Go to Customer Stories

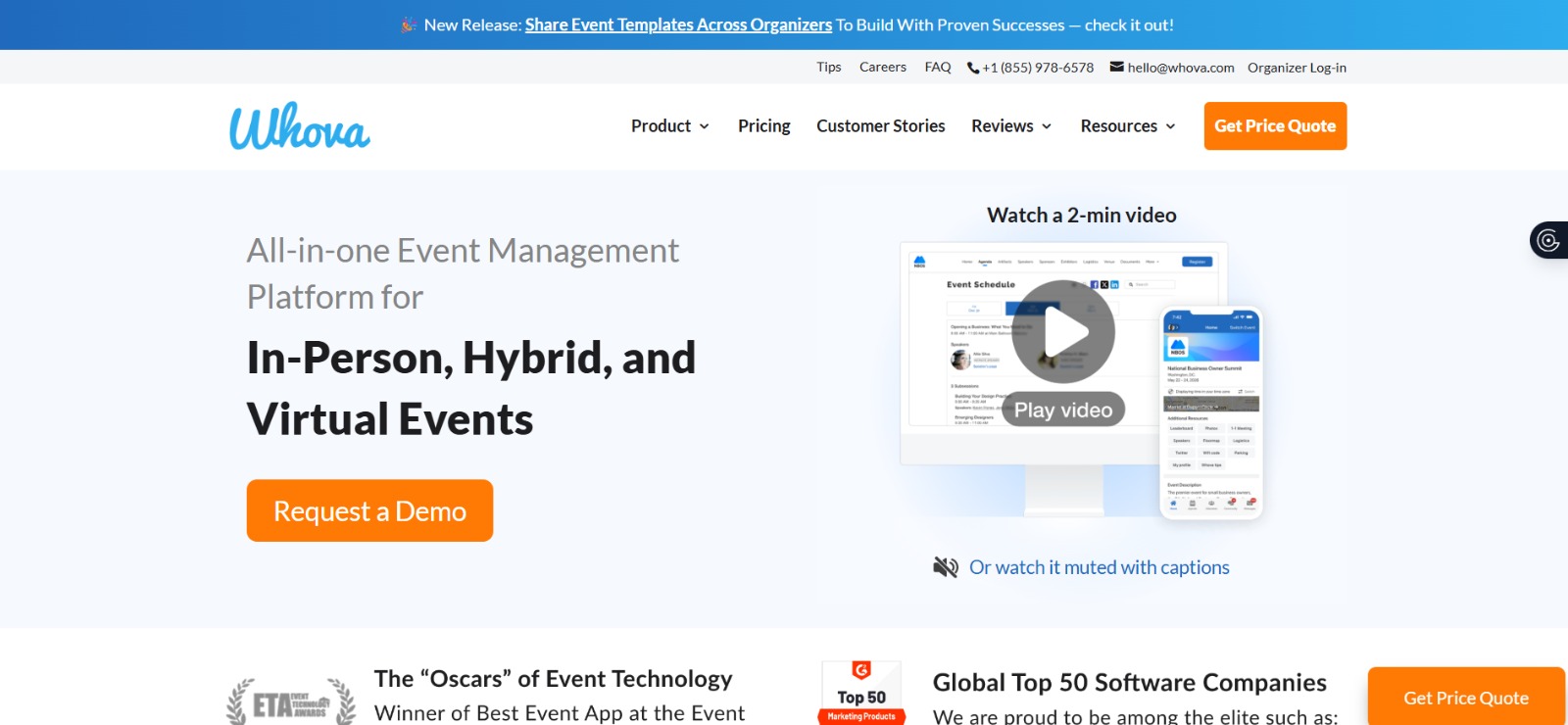click(x=880, y=126)
